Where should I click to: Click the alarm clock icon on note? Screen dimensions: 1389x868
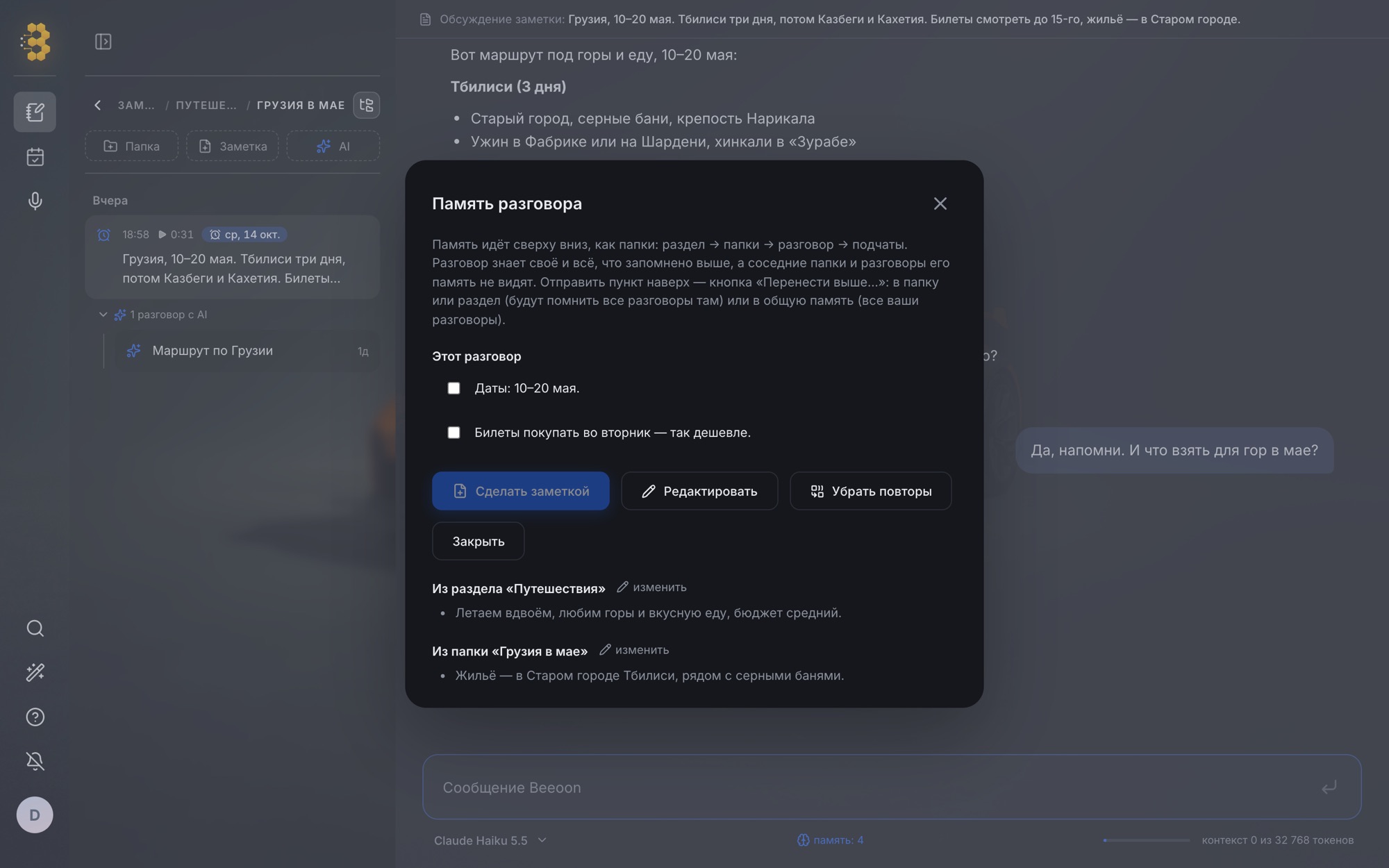click(103, 235)
